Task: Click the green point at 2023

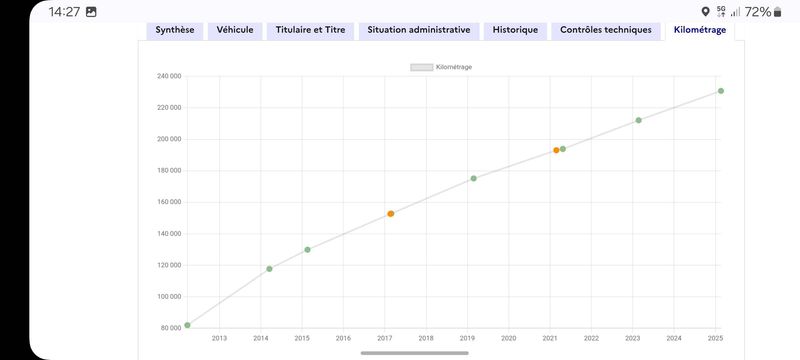Action: click(x=638, y=120)
